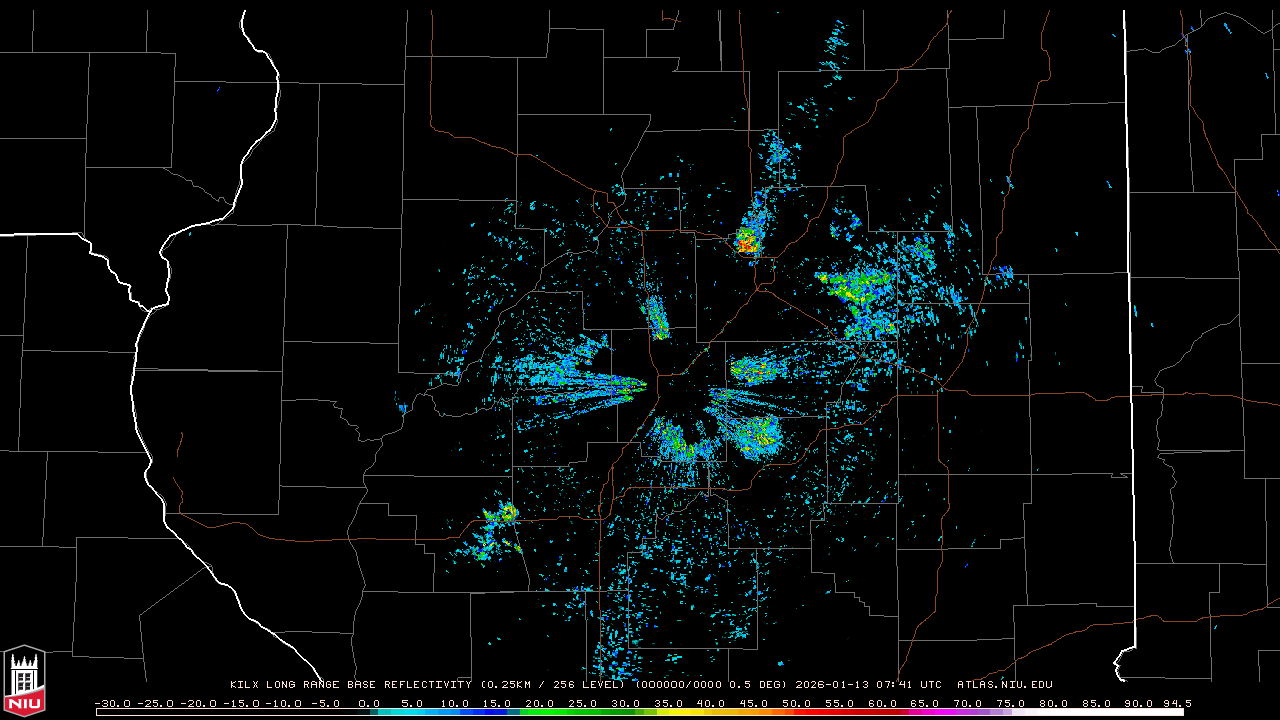Click the red high-reflectivity storm core
This screenshot has height=720, width=1280.
[x=746, y=241]
